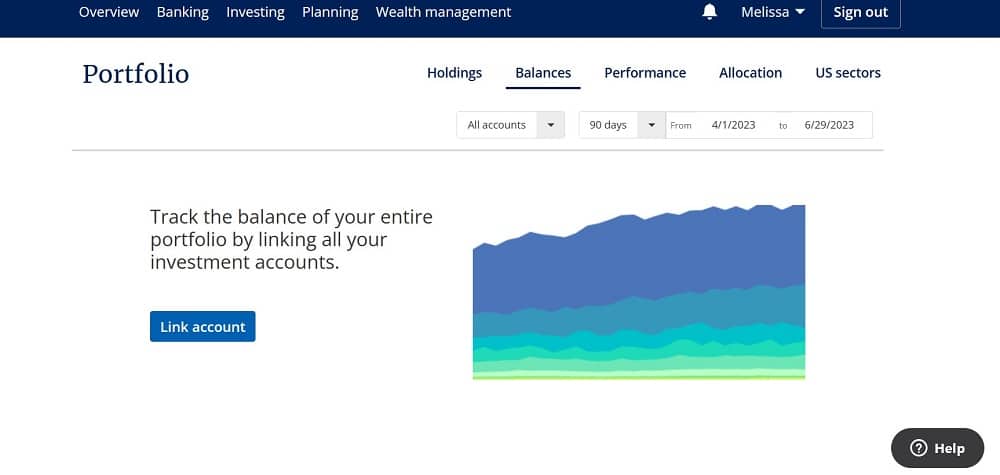
Task: Click the Link account button
Action: (203, 326)
